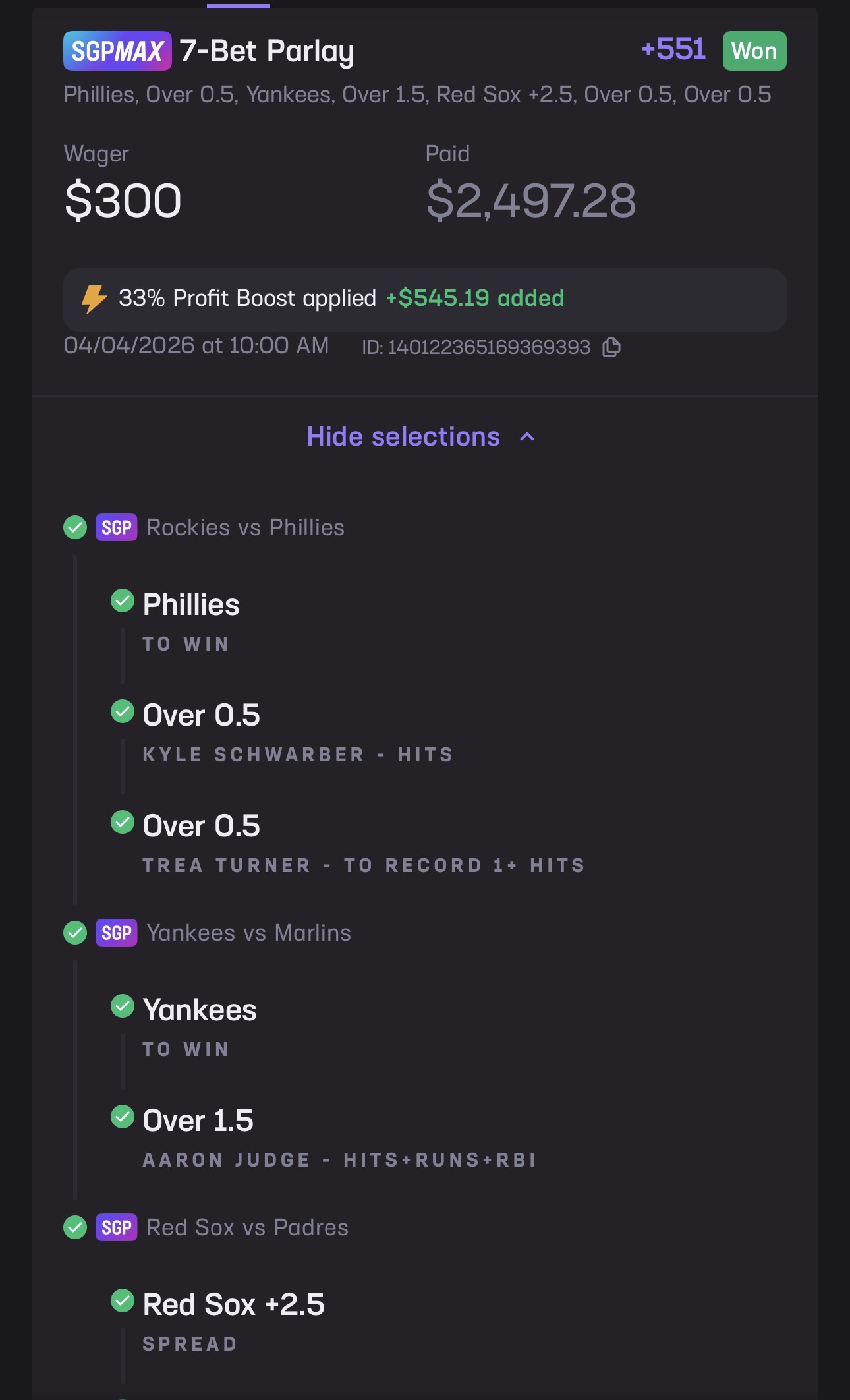
Task: Collapse the Yankees vs Marlins game group
Action: (248, 933)
